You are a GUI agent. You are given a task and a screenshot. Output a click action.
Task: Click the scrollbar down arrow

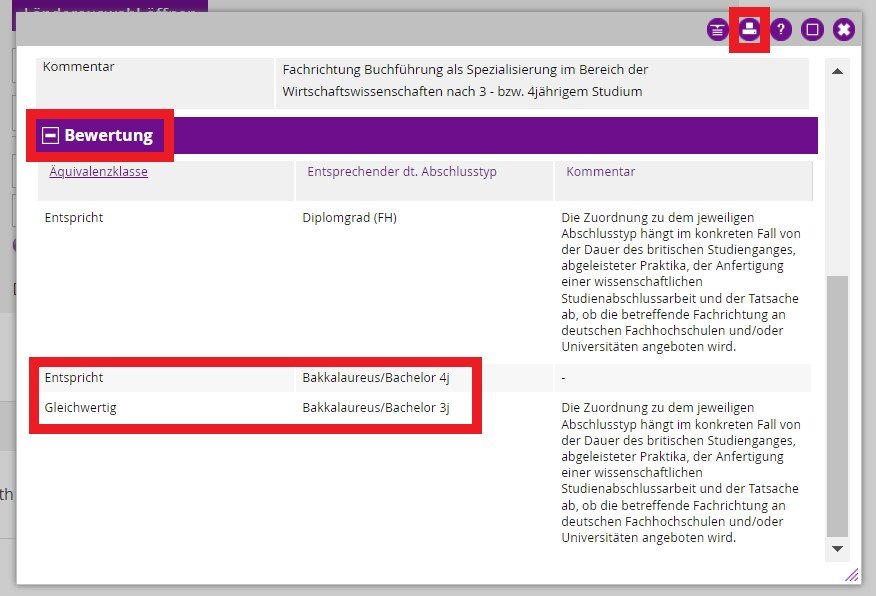click(x=837, y=549)
